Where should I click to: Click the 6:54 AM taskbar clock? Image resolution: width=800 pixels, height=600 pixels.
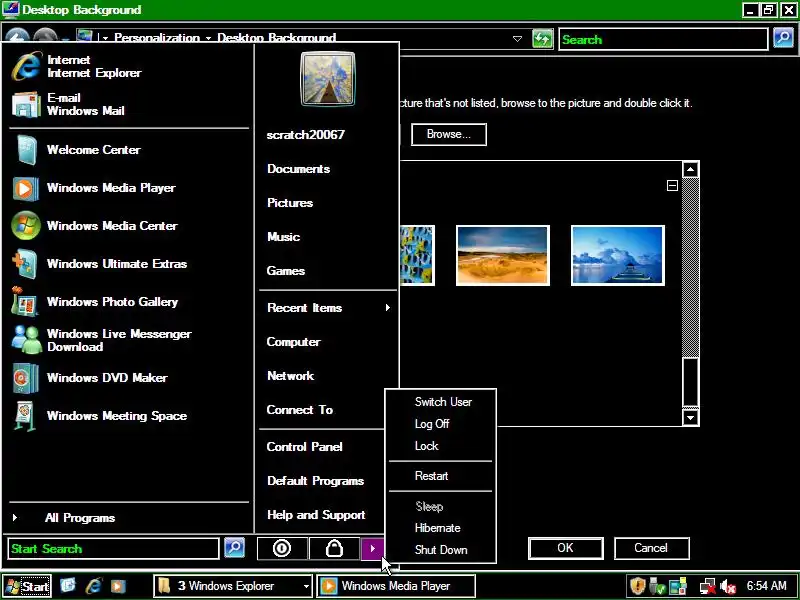[x=766, y=586]
